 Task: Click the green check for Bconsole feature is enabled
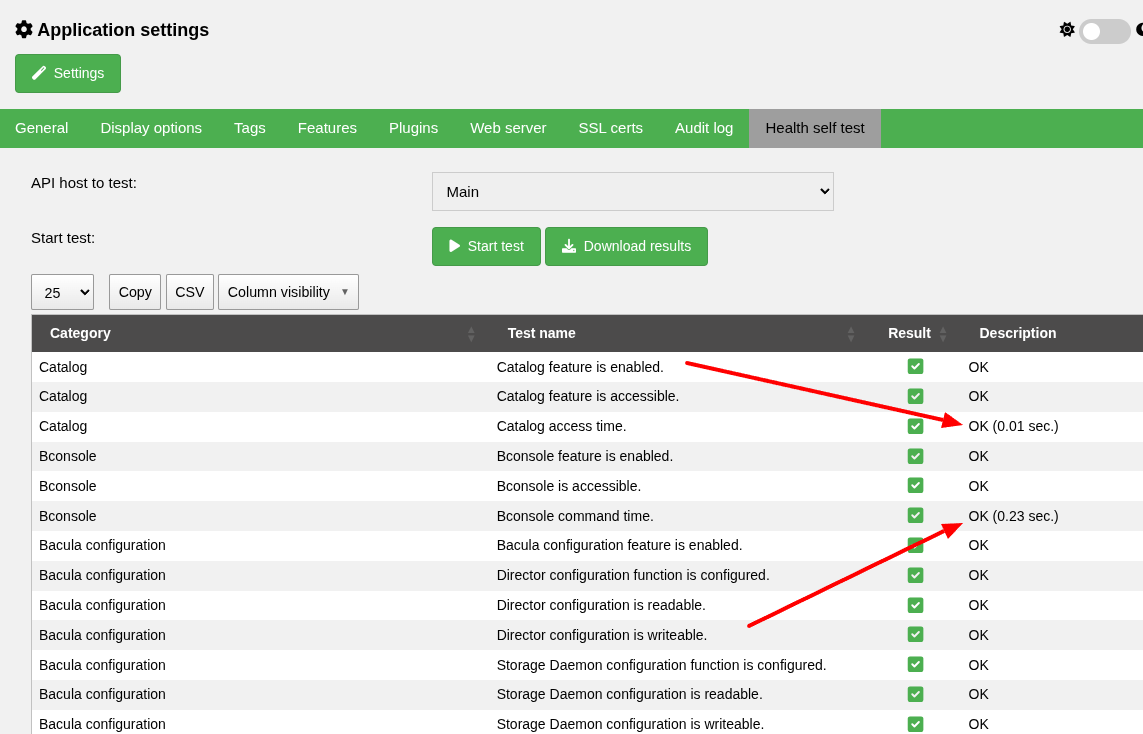(x=916, y=456)
